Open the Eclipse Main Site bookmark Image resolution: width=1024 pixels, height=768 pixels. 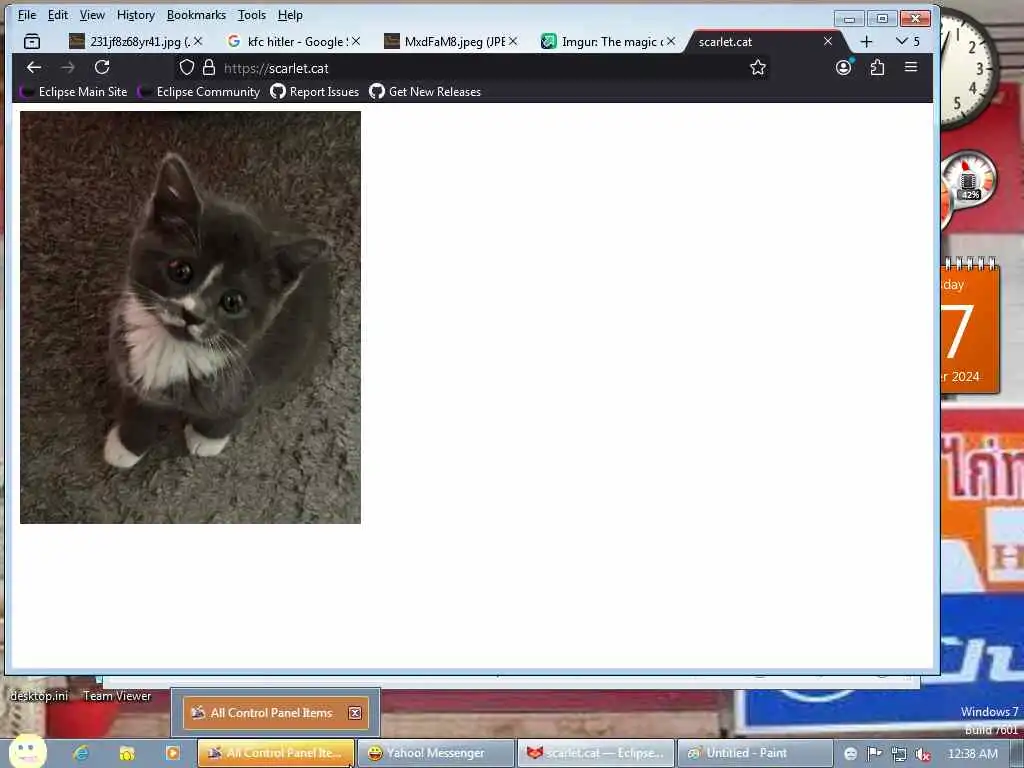pos(74,92)
